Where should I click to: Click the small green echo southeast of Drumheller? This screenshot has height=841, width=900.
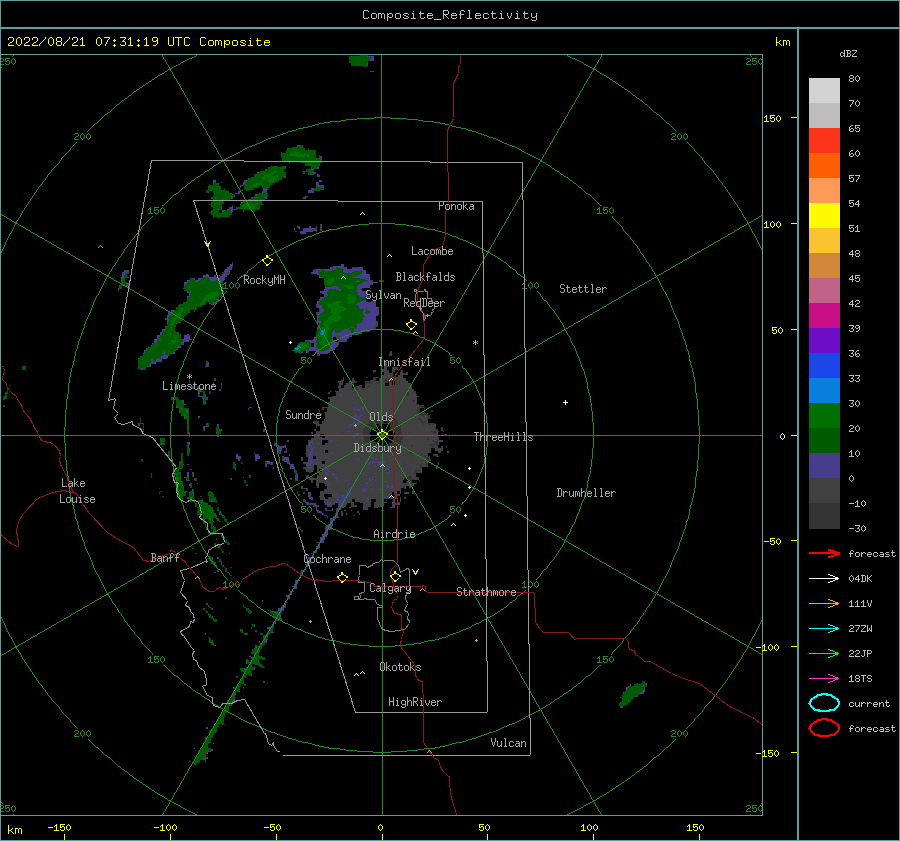pos(633,694)
